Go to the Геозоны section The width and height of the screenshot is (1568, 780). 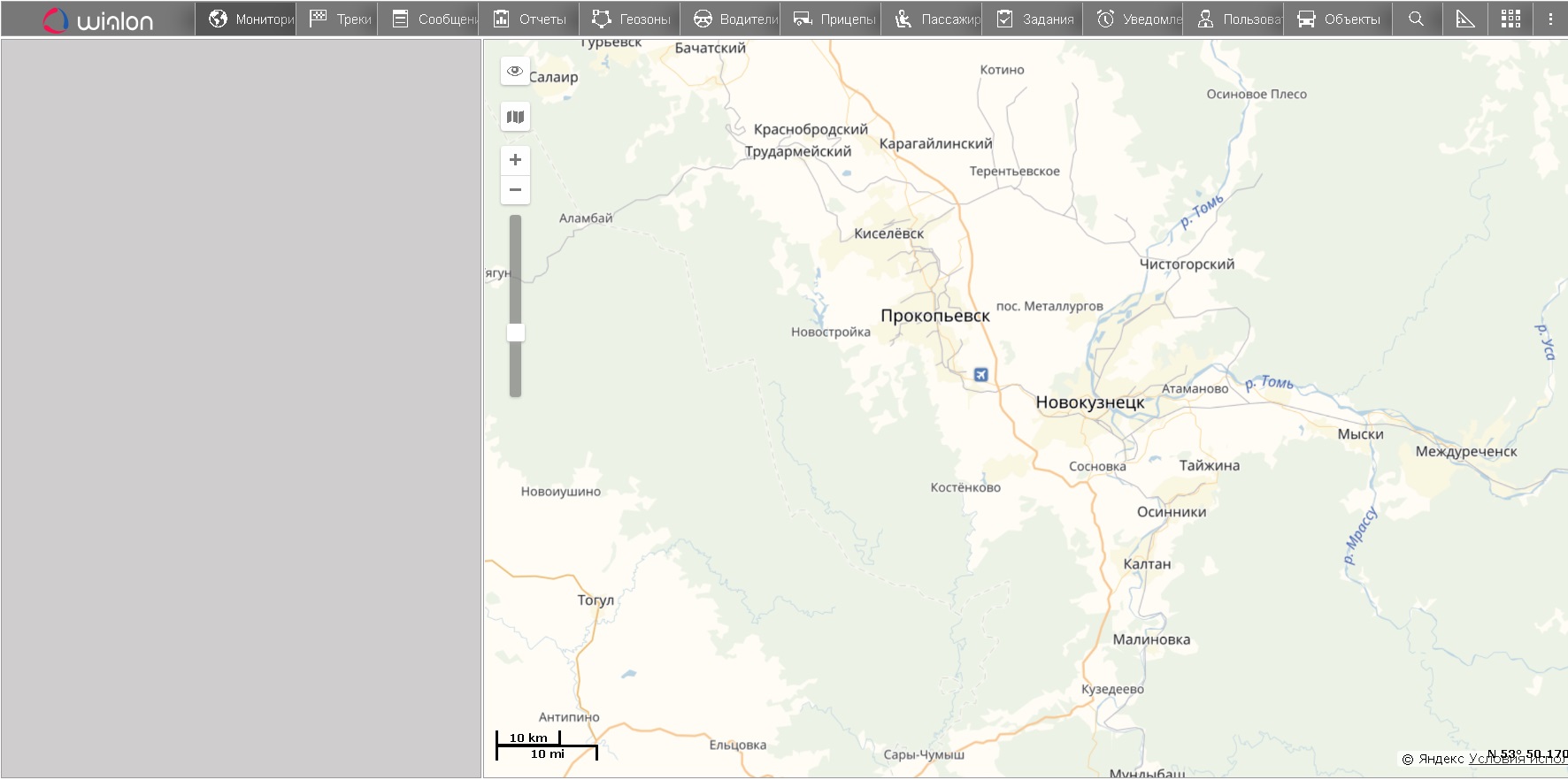point(631,19)
